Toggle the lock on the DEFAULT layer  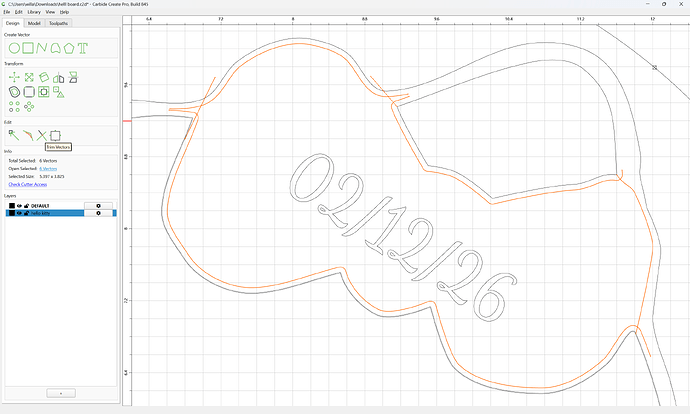click(x=26, y=206)
